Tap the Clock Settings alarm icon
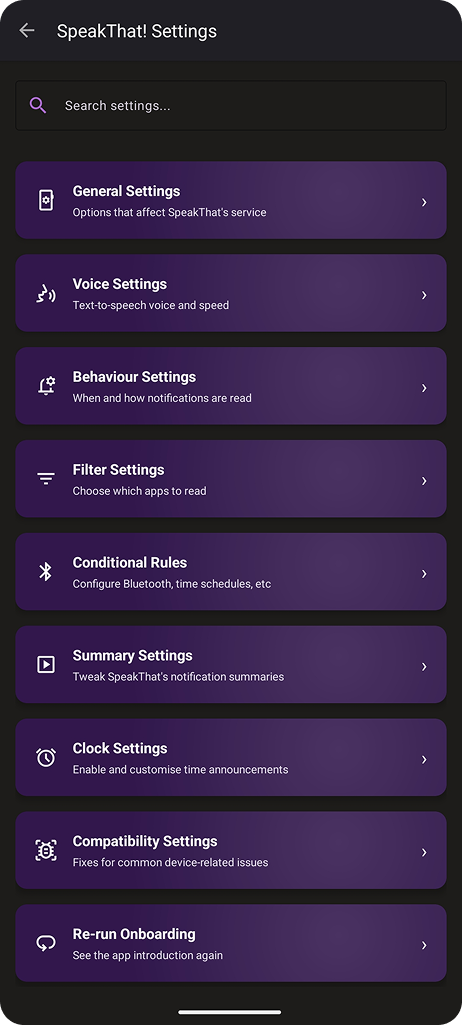Image resolution: width=462 pixels, height=1025 pixels. (x=46, y=758)
